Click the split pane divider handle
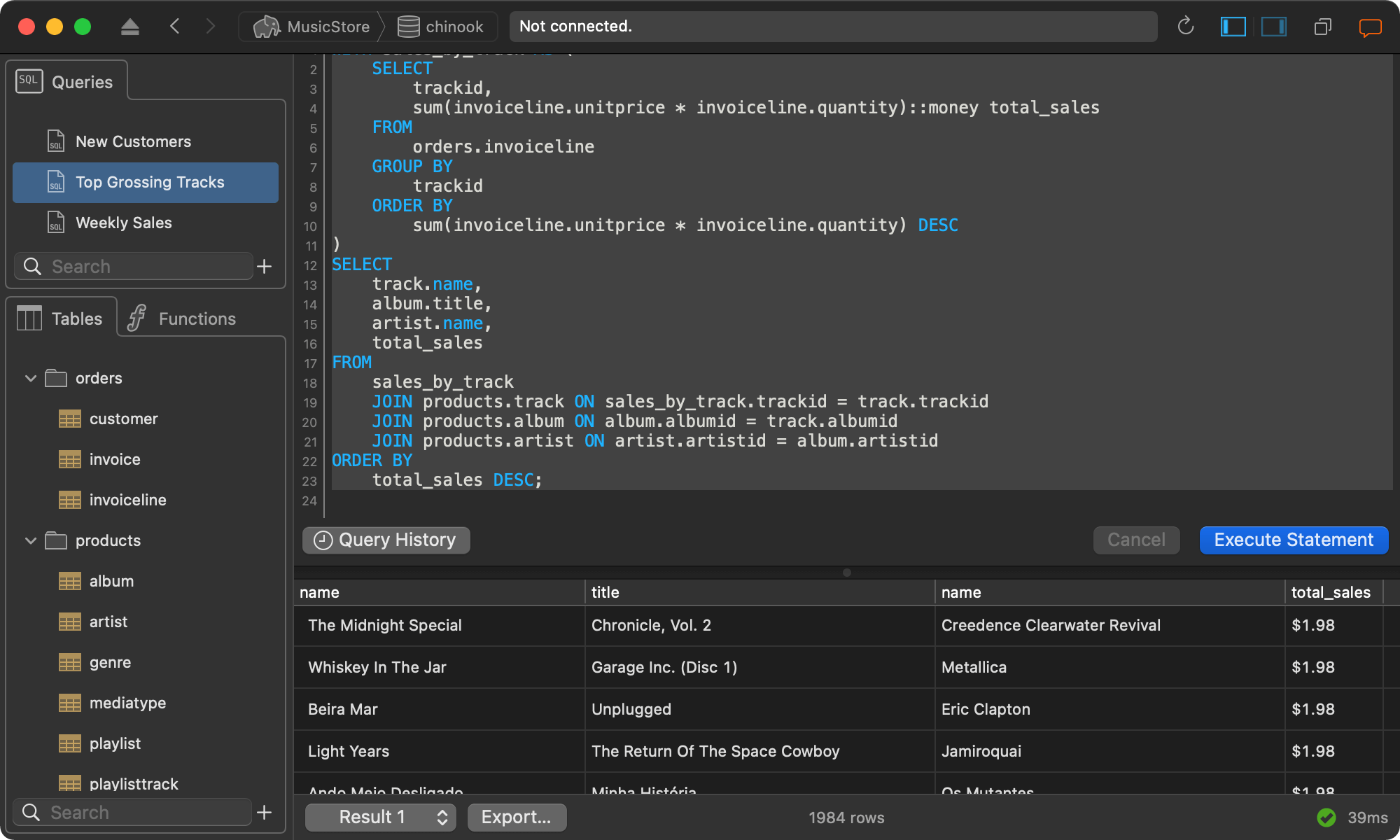 tap(847, 573)
